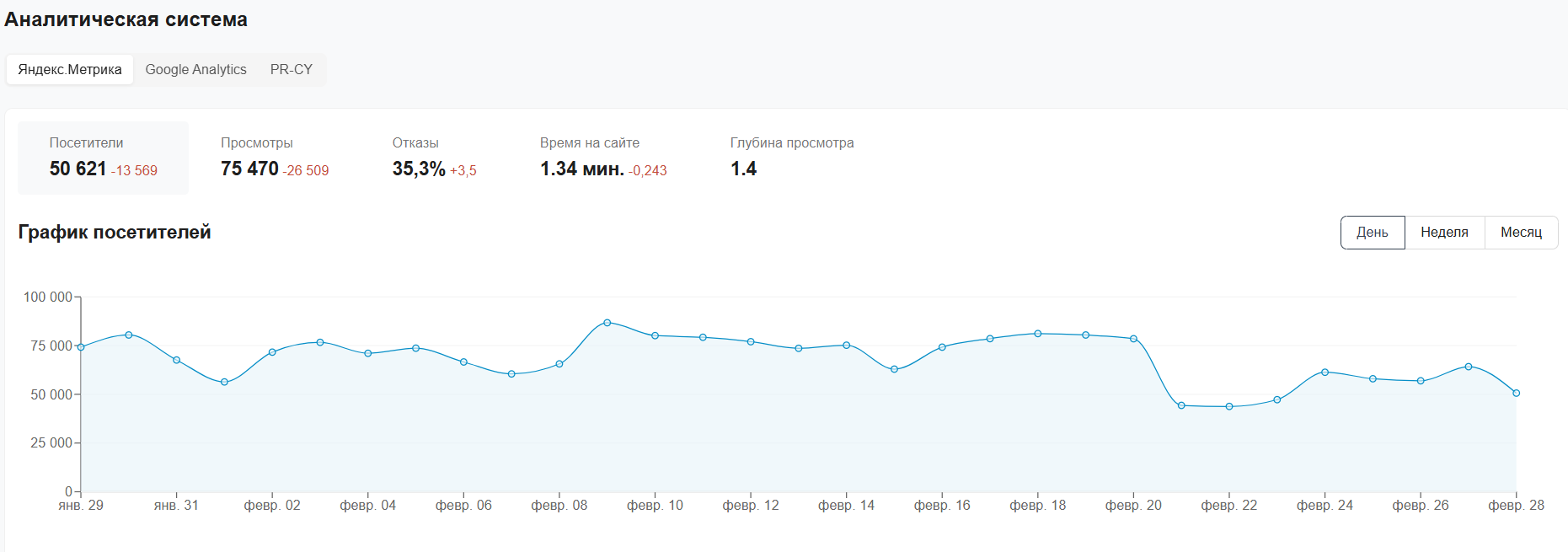Click the last data point at февр. 28
The height and width of the screenshot is (552, 1568).
click(1516, 393)
